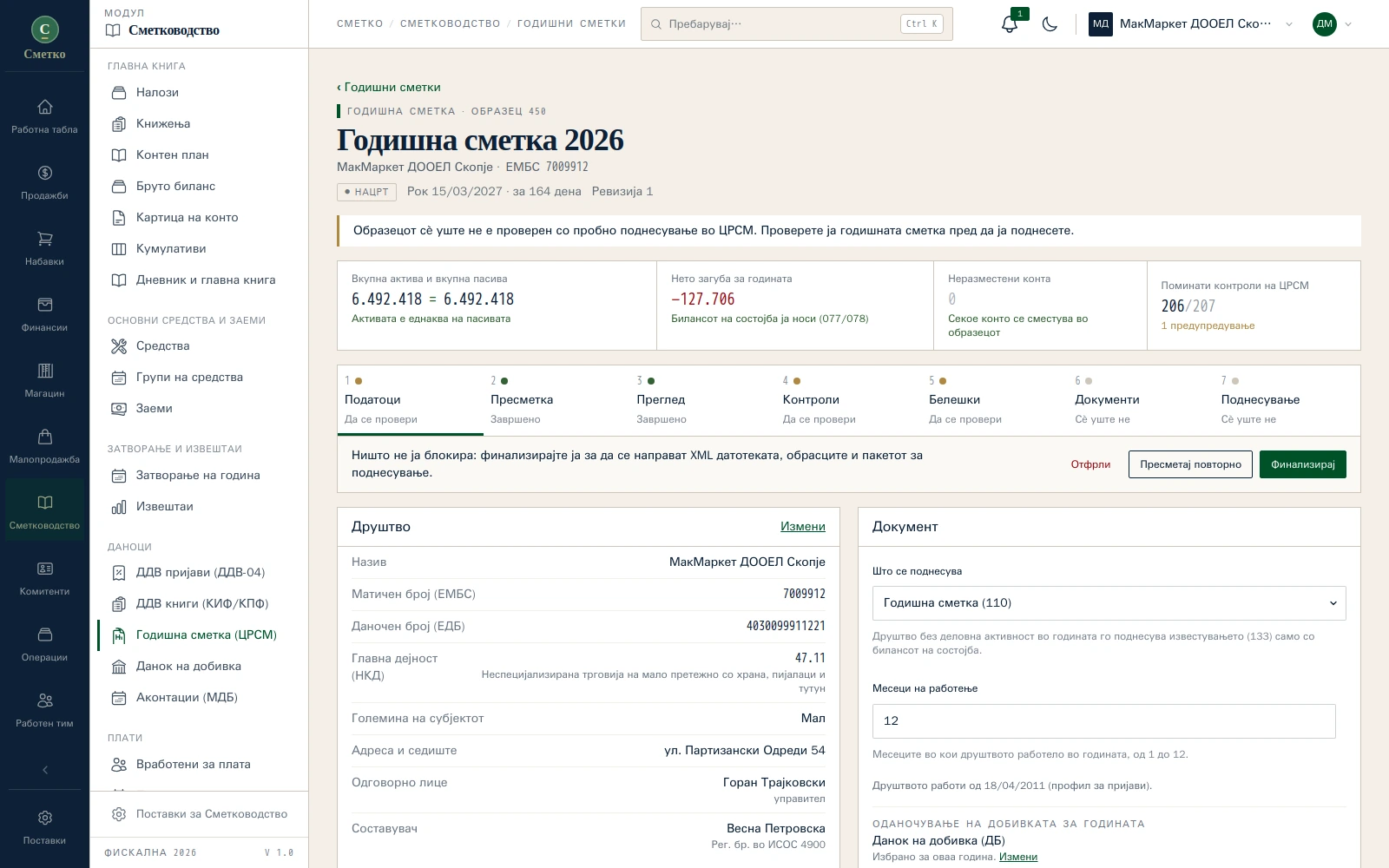Click the search field Пребарувај

pyautogui.click(x=796, y=23)
